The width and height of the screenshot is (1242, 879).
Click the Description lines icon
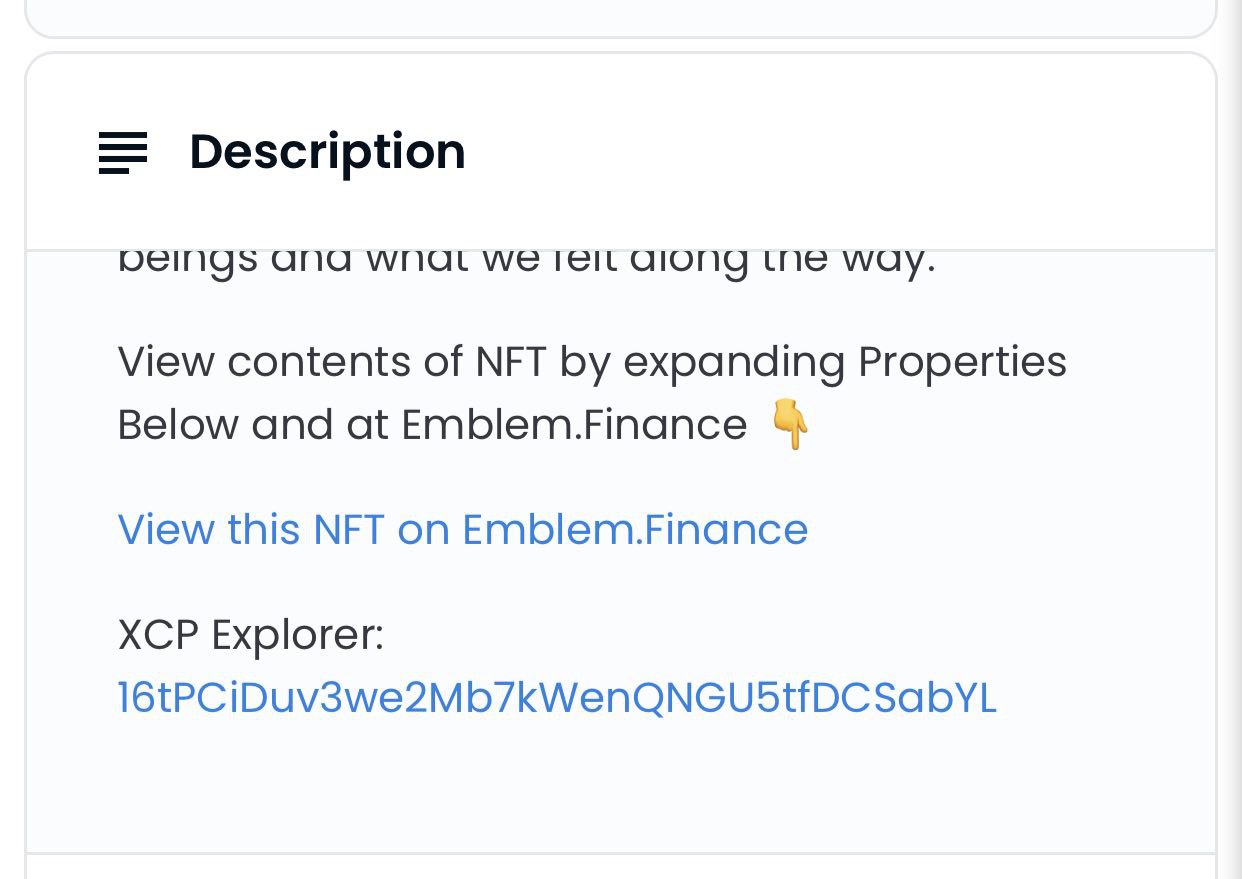tap(123, 153)
